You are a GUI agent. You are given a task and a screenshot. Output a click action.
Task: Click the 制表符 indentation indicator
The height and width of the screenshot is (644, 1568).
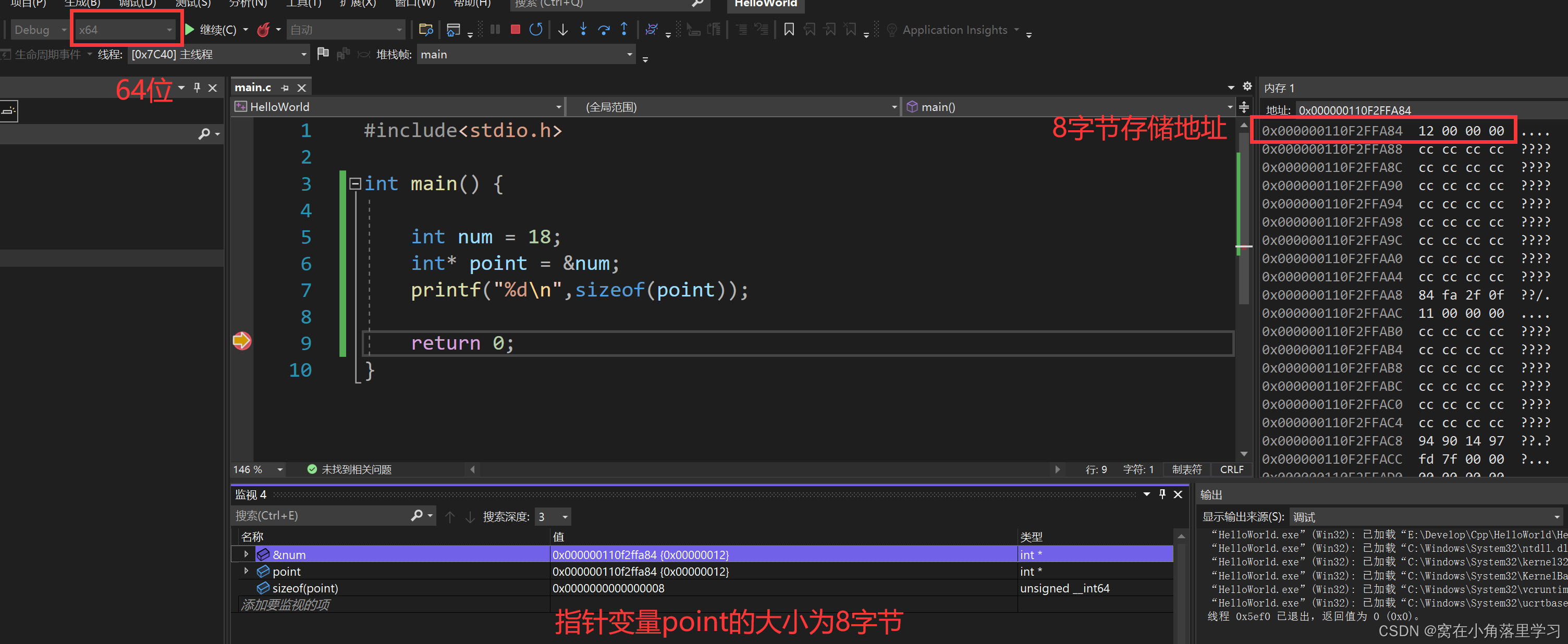(1186, 469)
